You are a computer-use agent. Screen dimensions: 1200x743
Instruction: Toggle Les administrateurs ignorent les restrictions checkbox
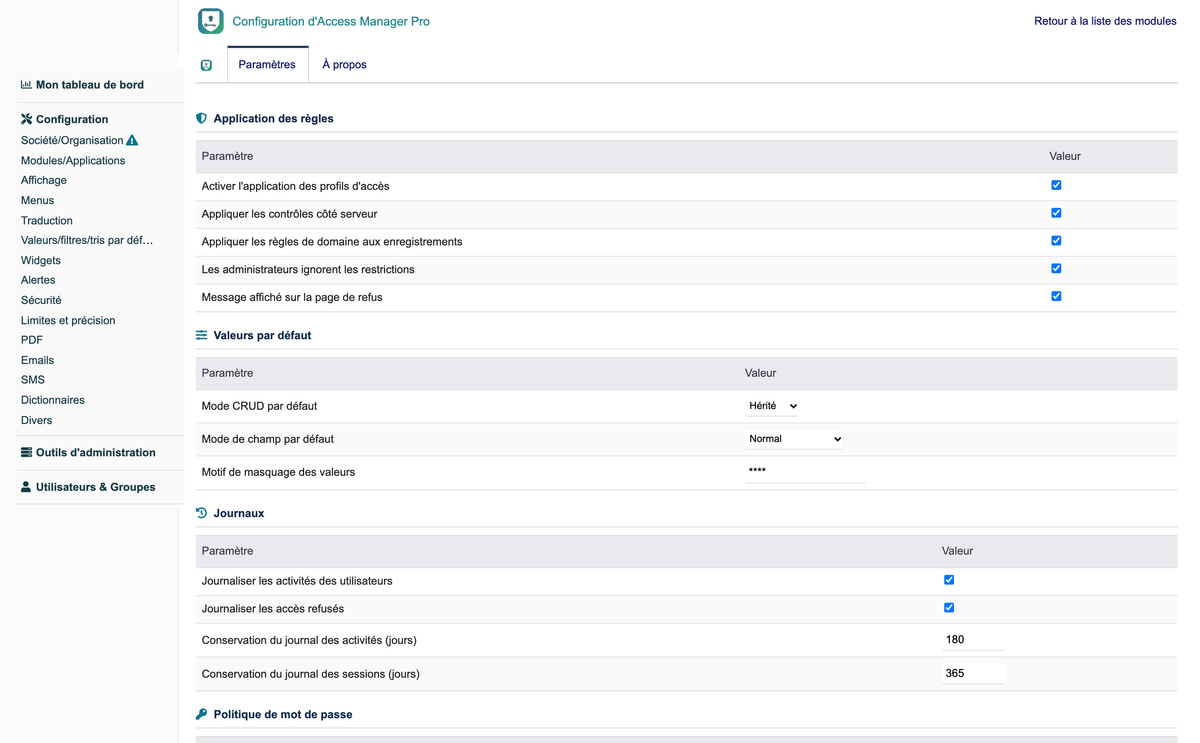[1056, 269]
